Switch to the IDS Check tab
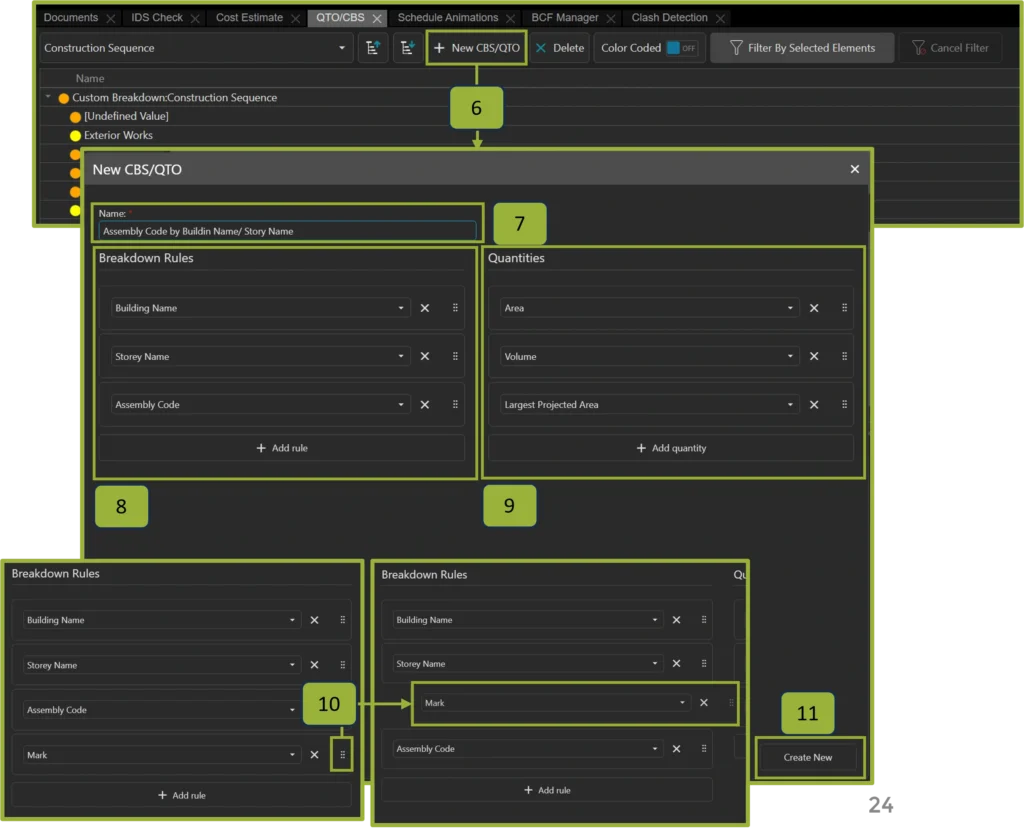The image size is (1024, 832). [x=157, y=18]
